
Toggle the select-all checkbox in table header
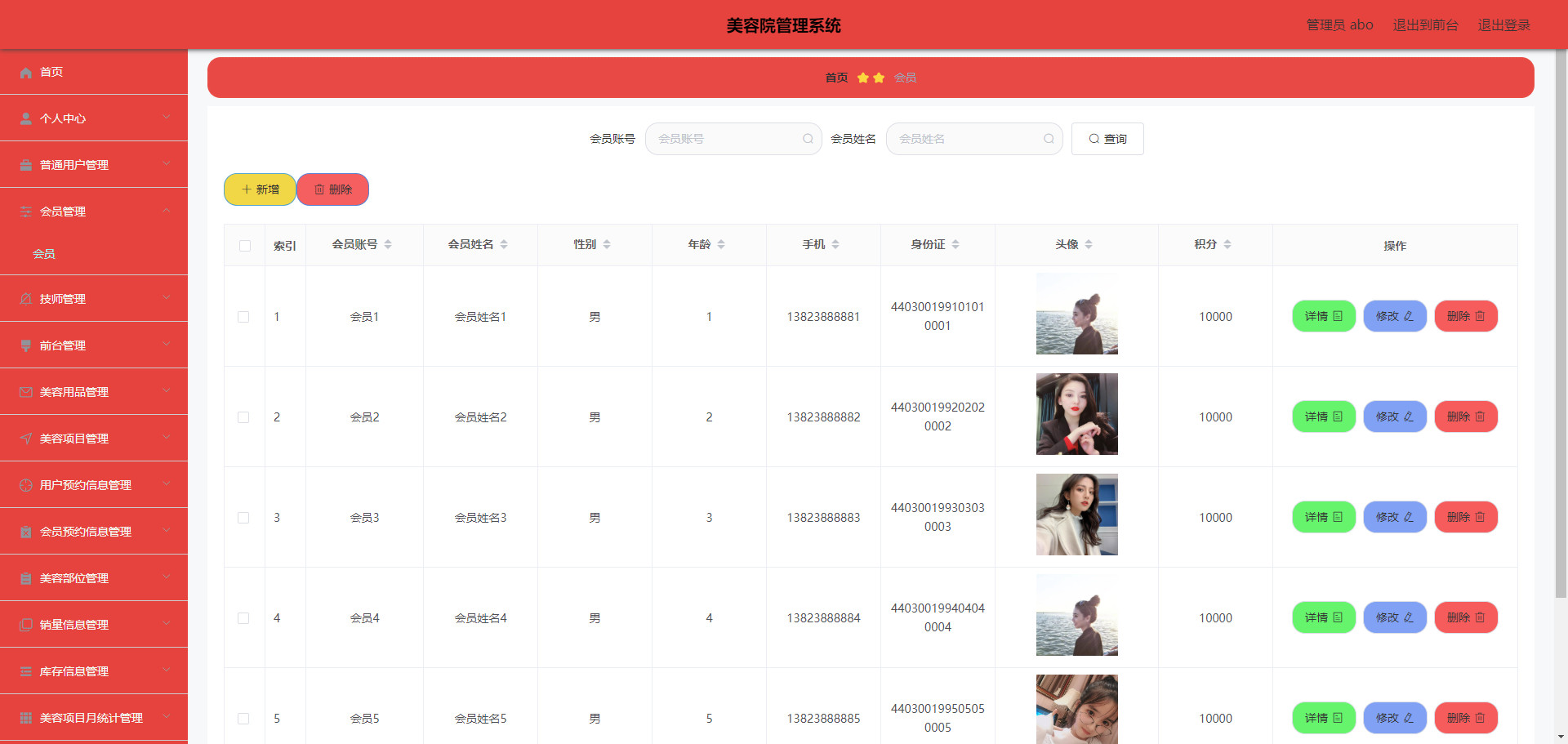245,246
